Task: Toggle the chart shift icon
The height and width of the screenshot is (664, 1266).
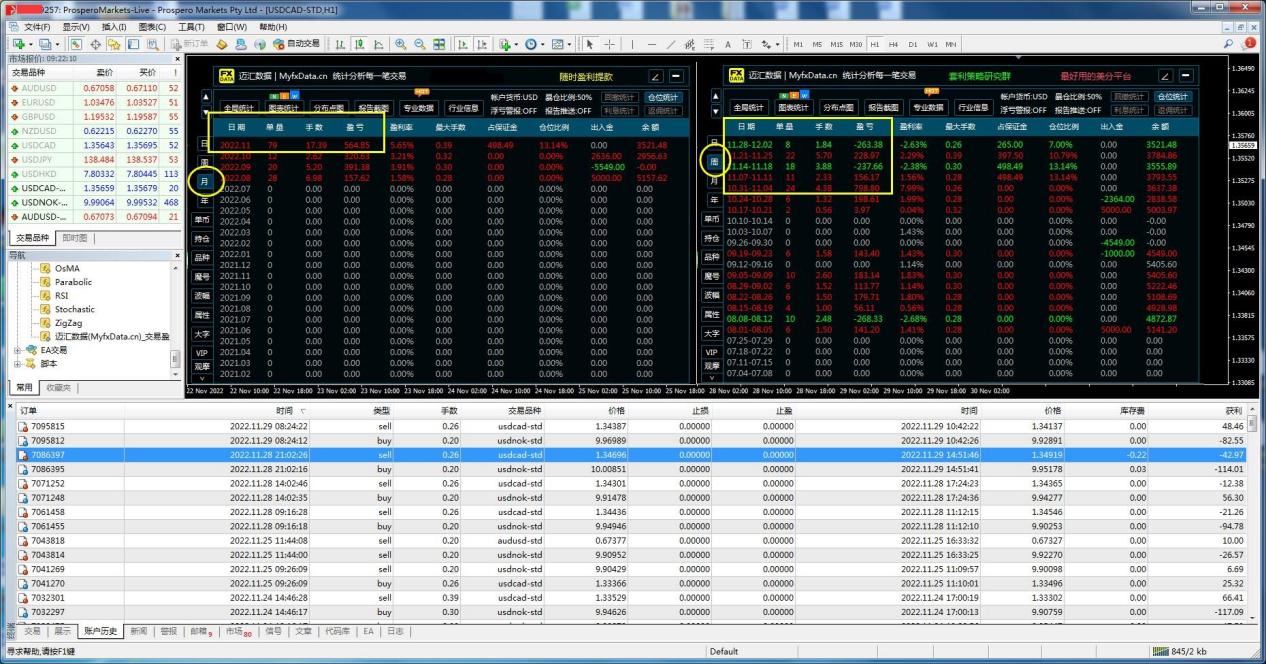Action: pyautogui.click(x=482, y=44)
